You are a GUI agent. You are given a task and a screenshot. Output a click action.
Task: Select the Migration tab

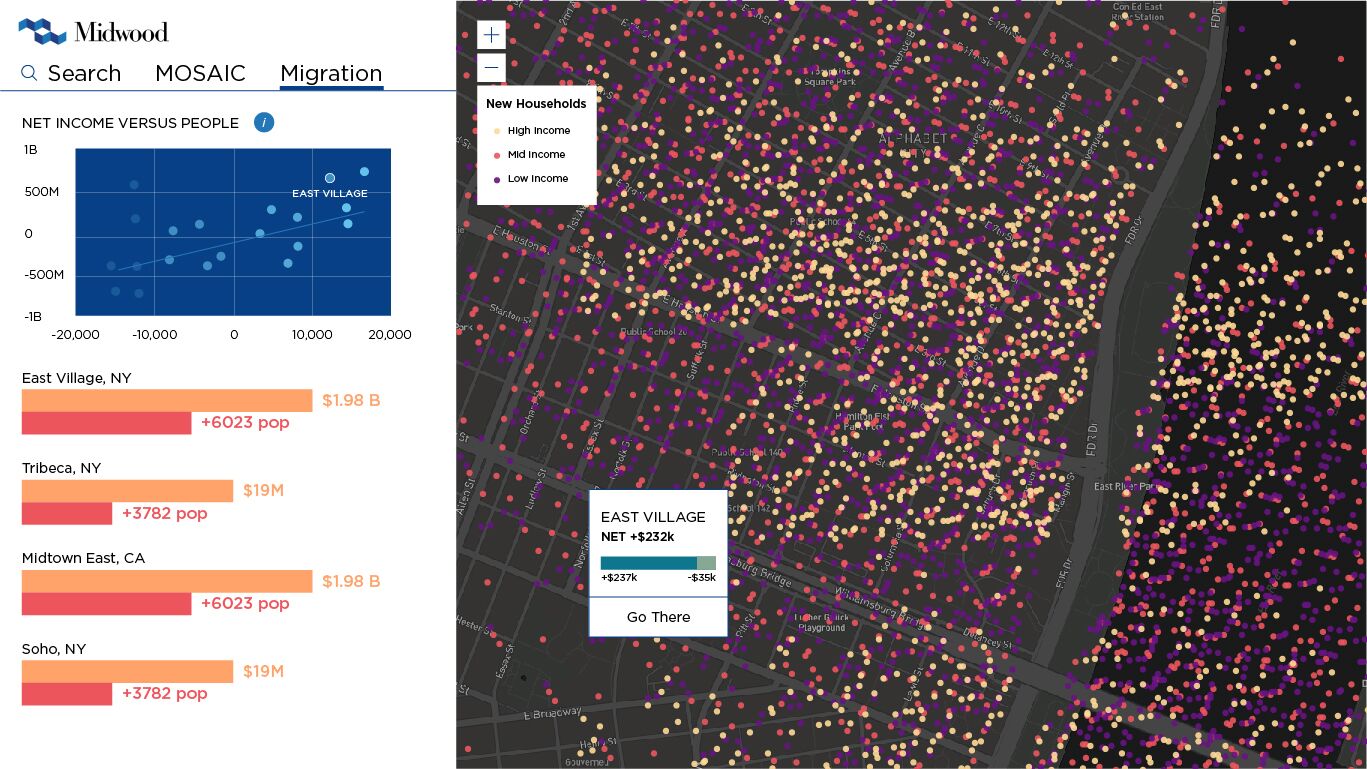331,73
